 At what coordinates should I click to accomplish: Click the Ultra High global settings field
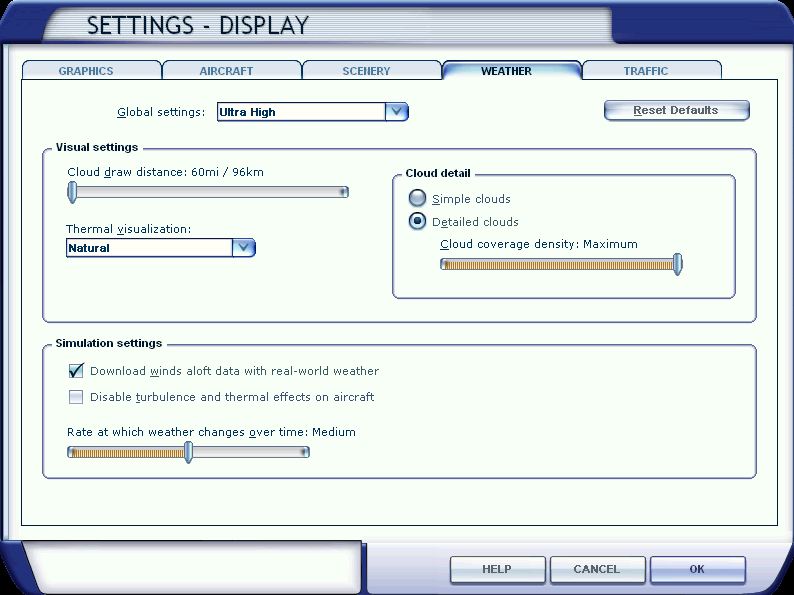[300, 112]
